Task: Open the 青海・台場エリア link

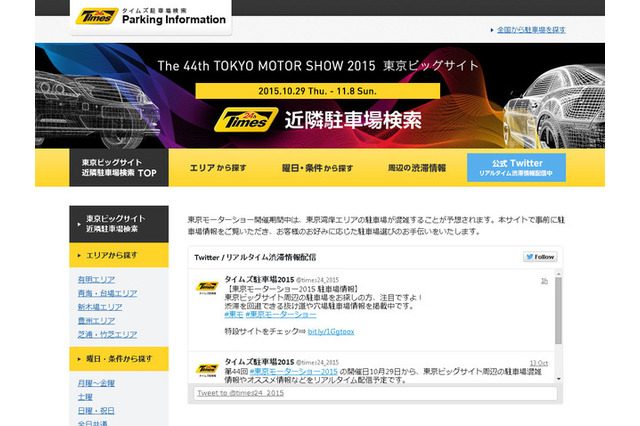Action: [107, 293]
